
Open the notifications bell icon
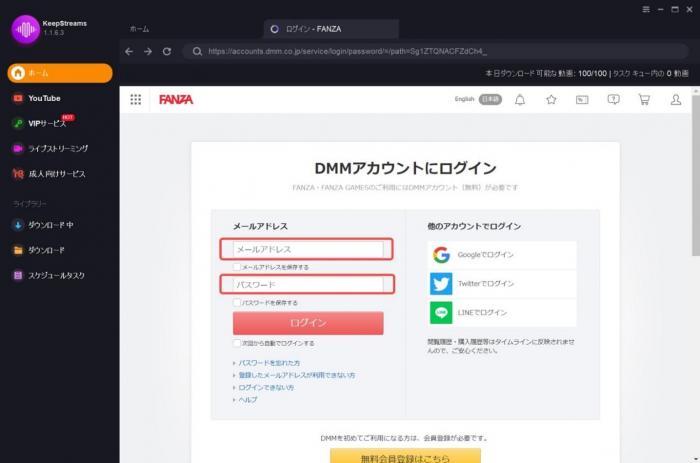[520, 100]
